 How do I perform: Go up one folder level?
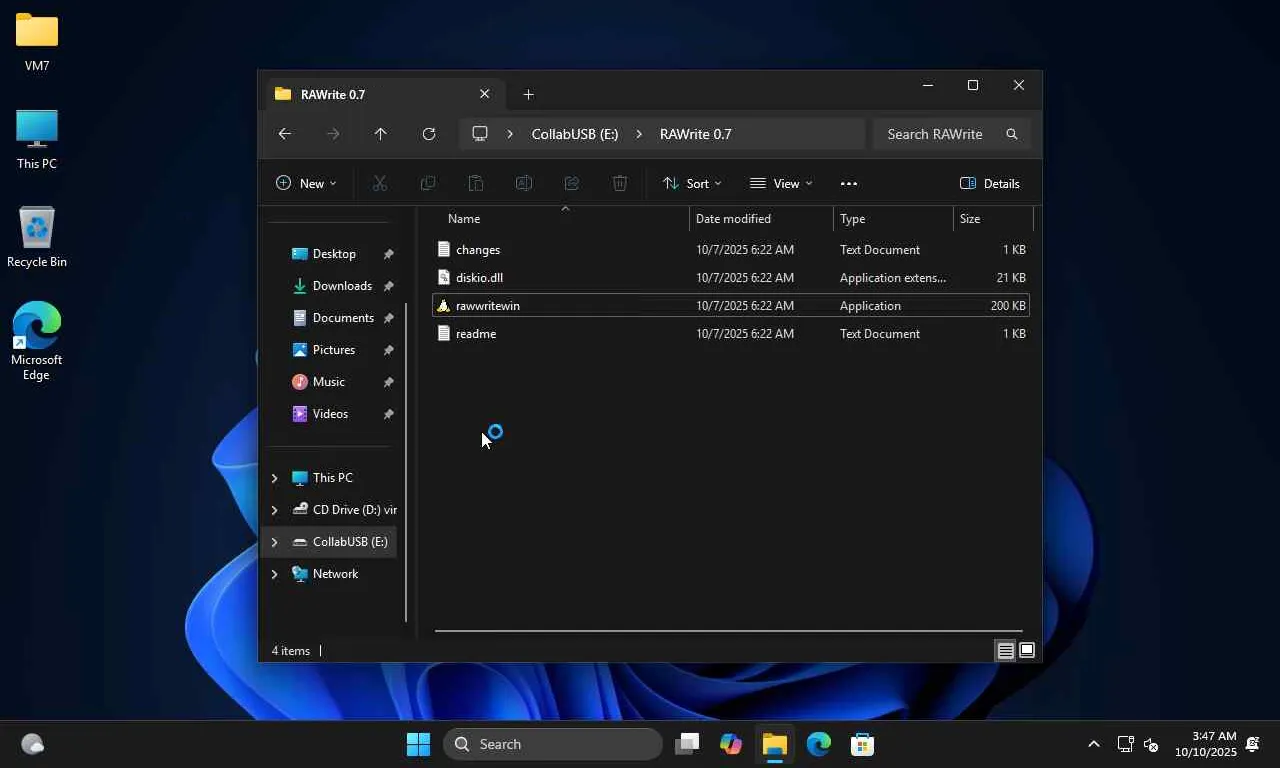click(x=380, y=134)
